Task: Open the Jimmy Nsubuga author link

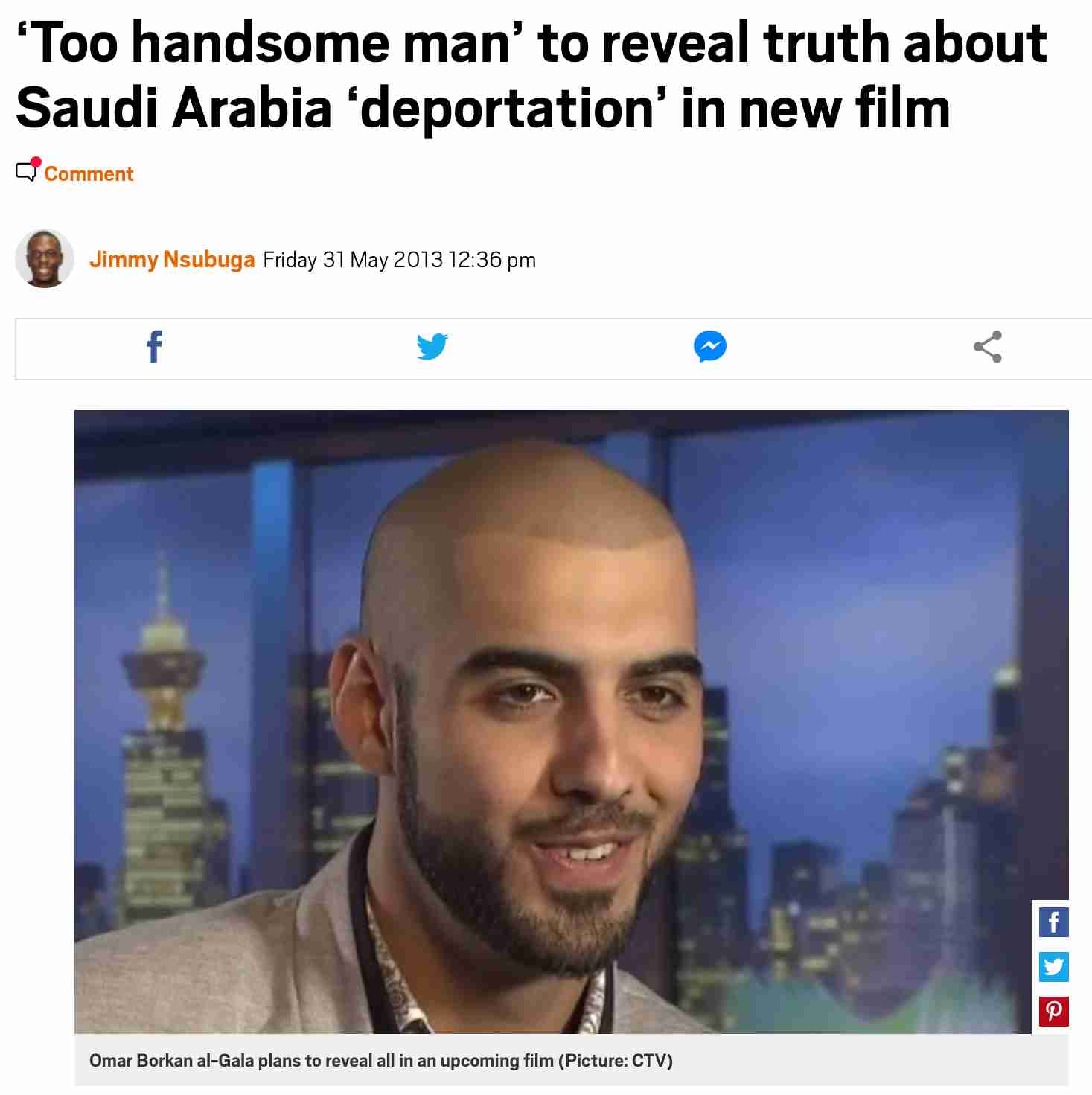Action: pos(172,260)
